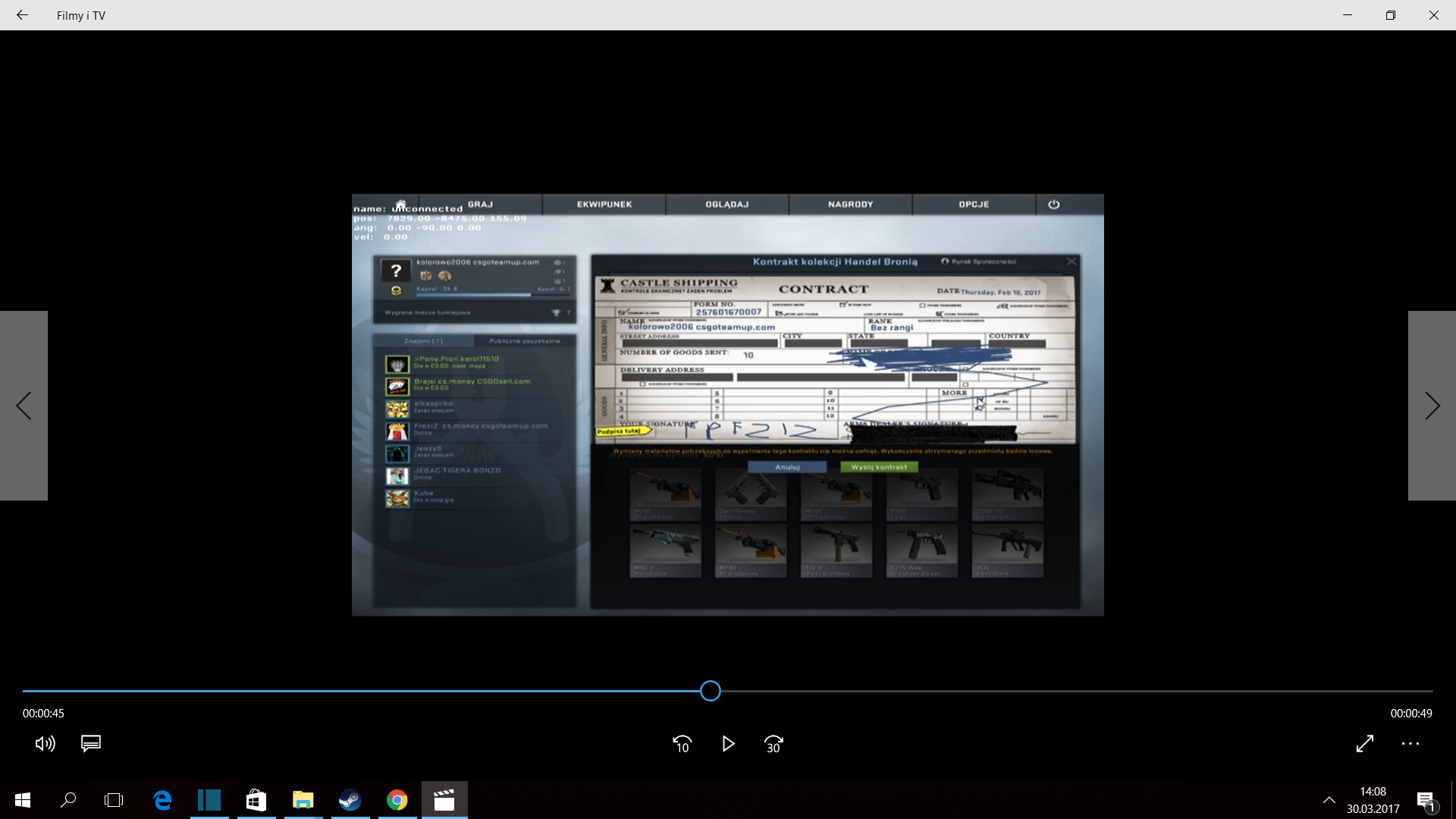1456x819 pixels.
Task: Click the back arrow in the title bar
Action: click(22, 15)
